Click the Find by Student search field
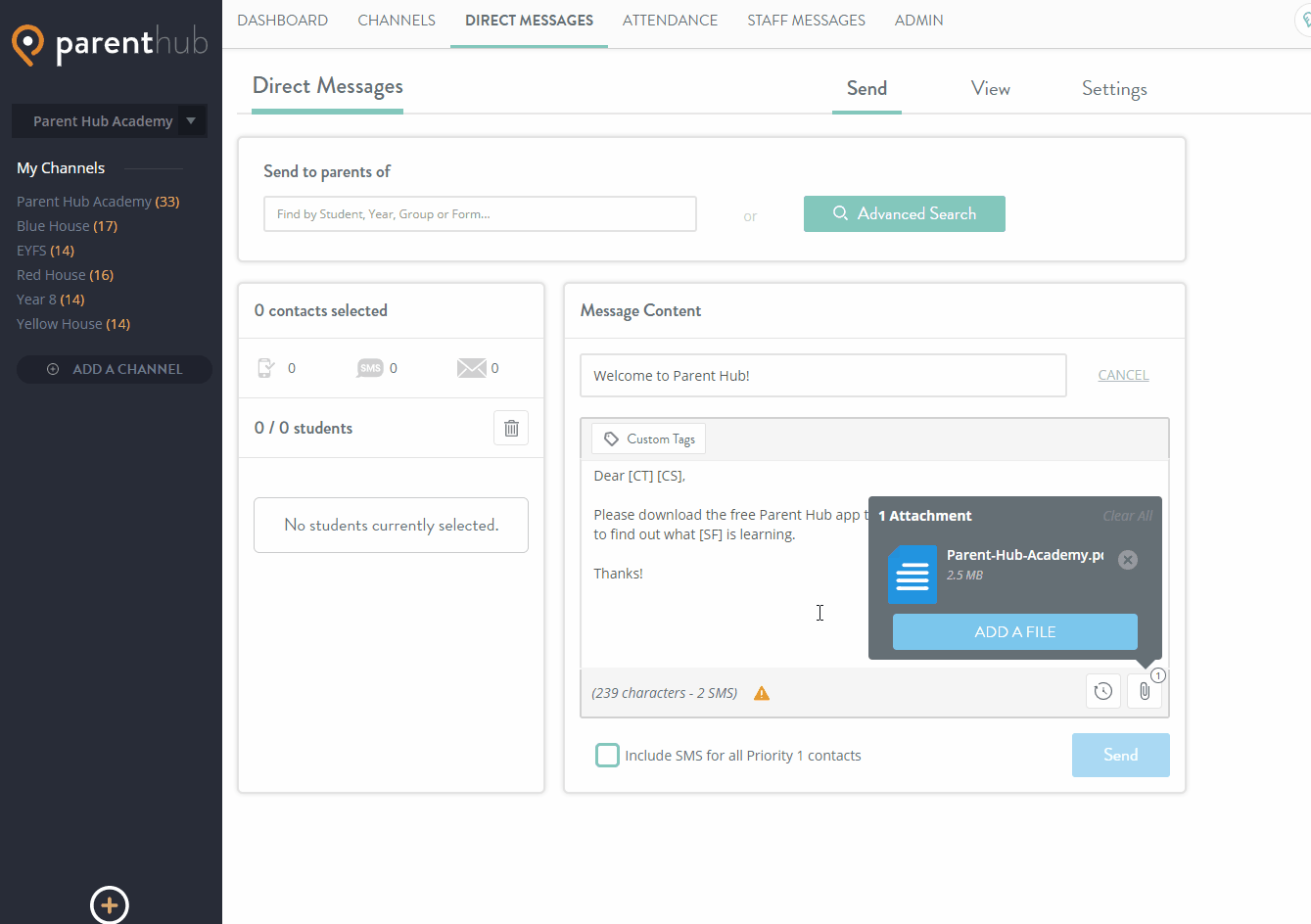Viewport: 1311px width, 924px height. pos(480,214)
